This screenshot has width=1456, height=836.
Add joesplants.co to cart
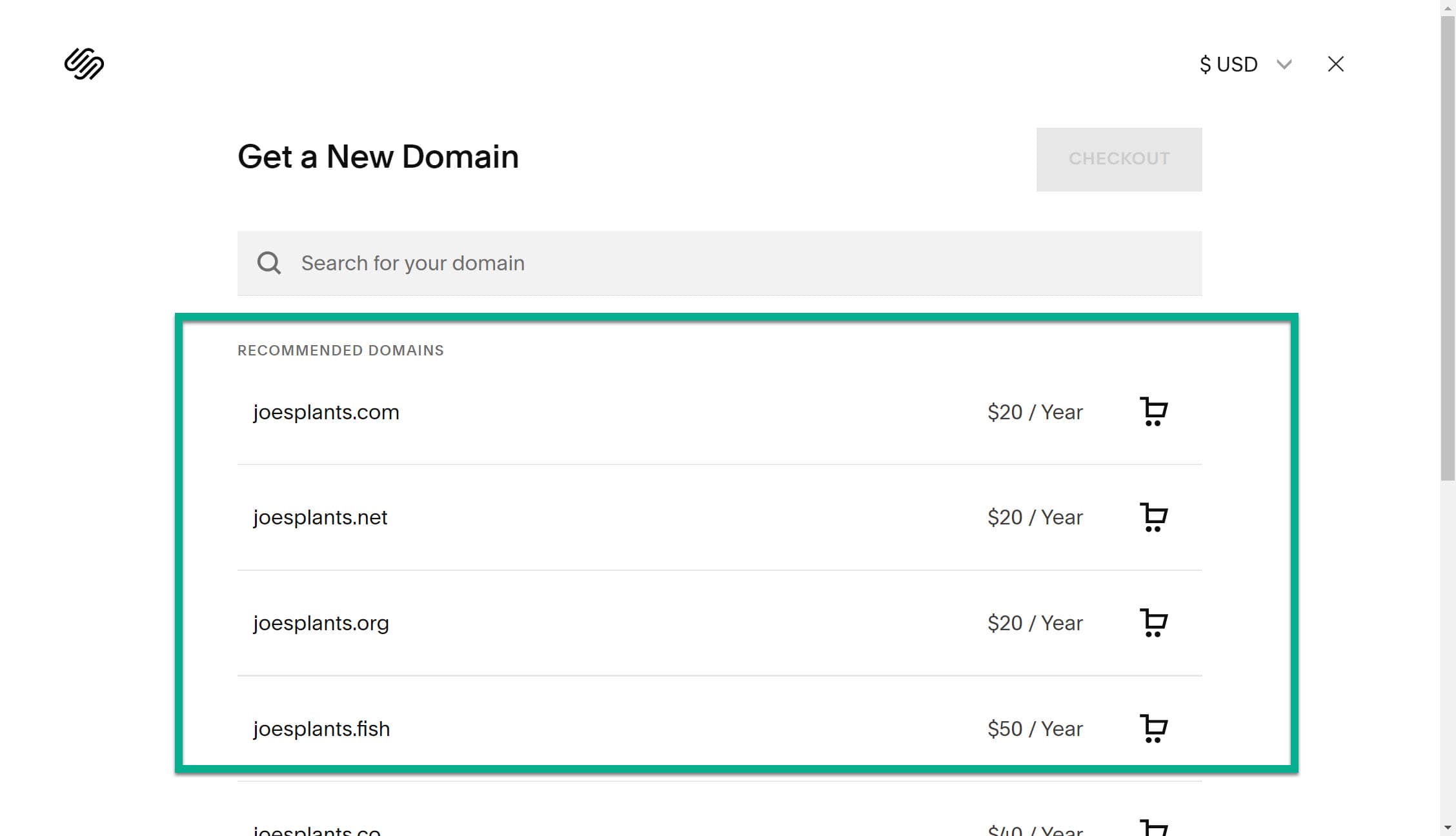[x=1153, y=827]
